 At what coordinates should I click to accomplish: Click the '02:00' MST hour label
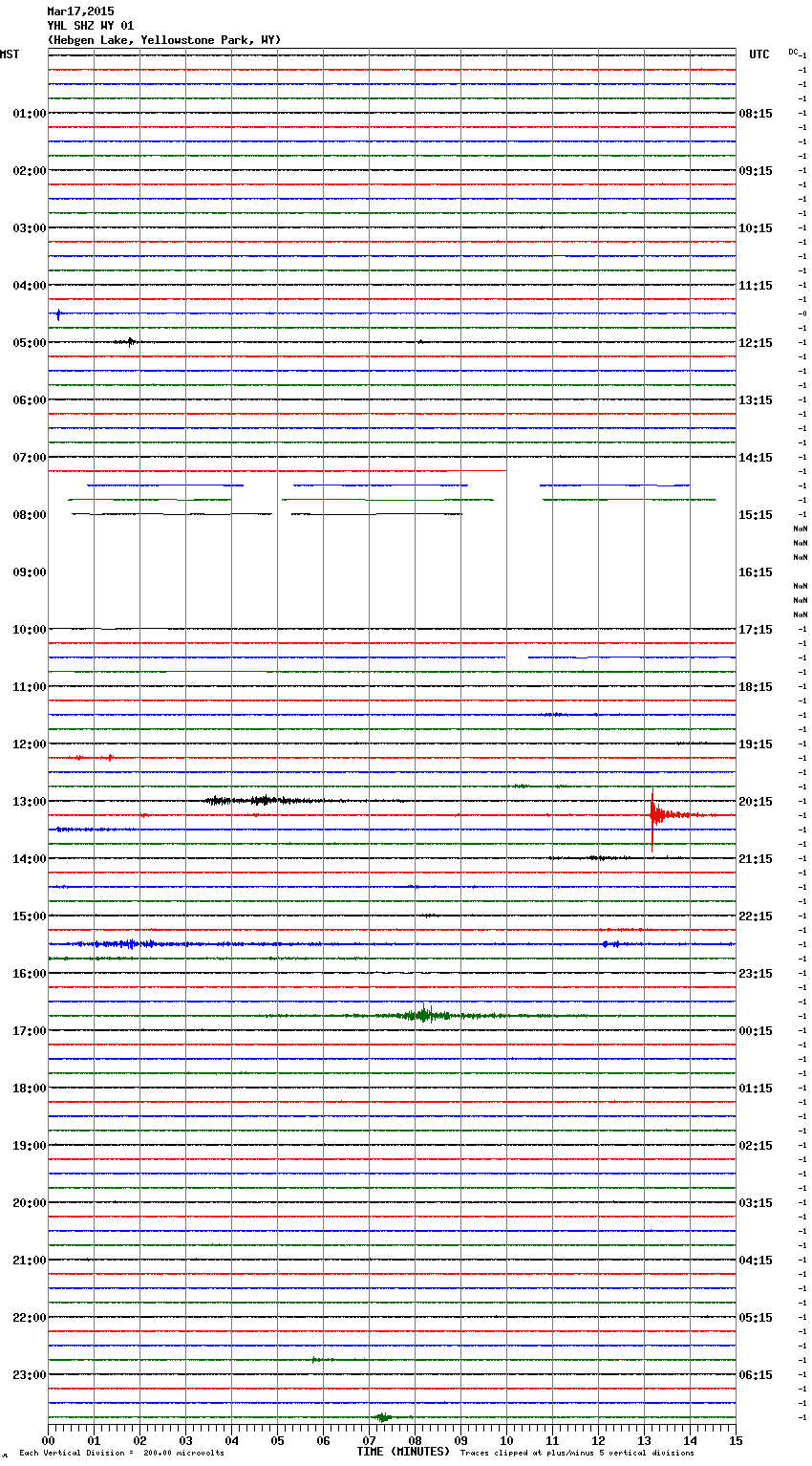pyautogui.click(x=29, y=171)
